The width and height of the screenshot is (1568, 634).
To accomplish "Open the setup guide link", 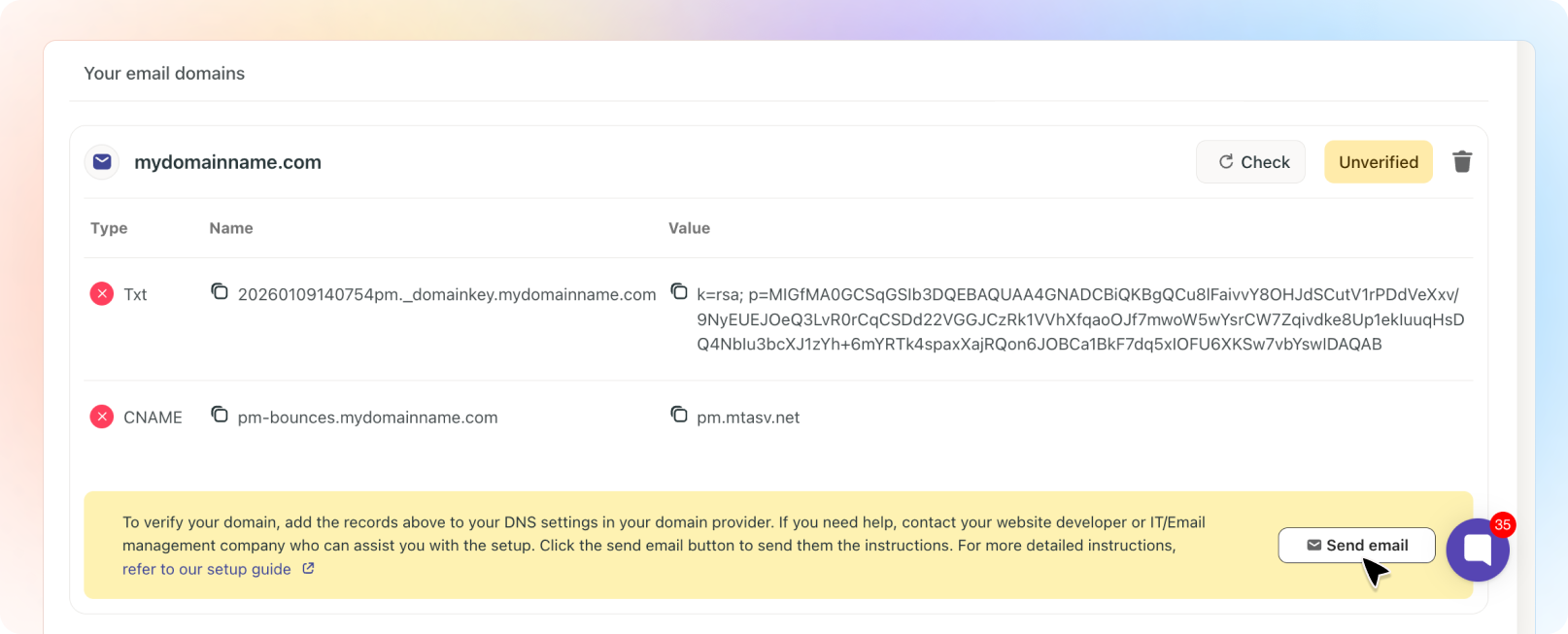I will pos(207,569).
